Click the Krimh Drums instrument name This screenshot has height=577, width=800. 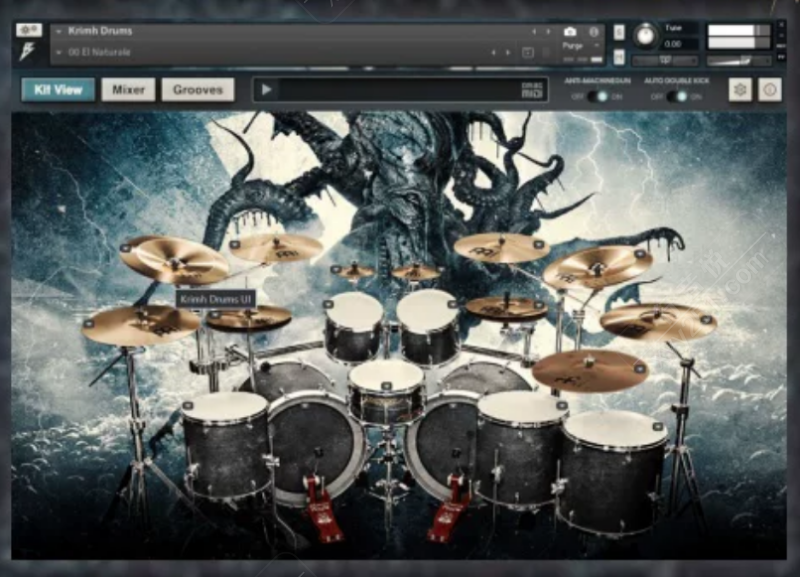[100, 31]
